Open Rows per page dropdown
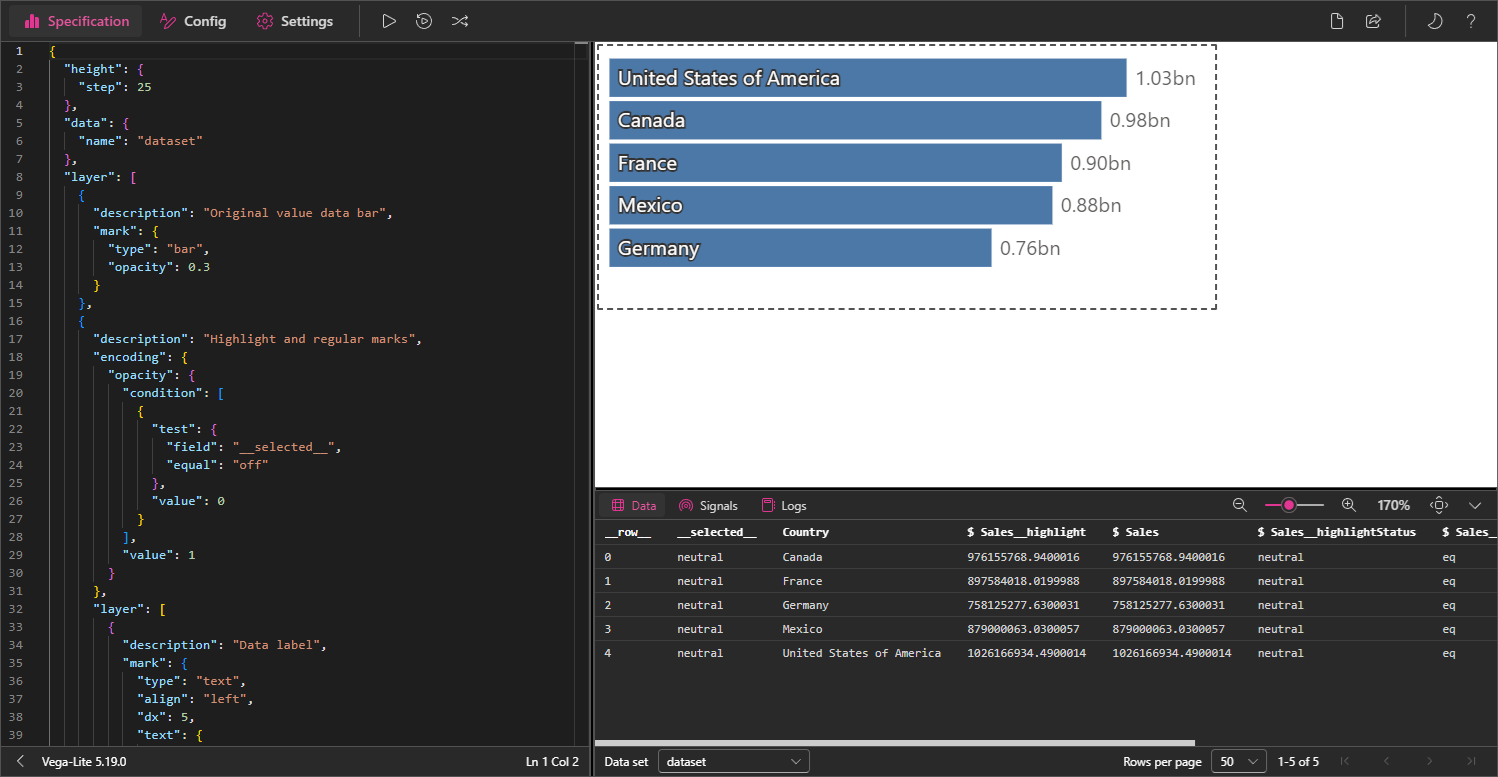1498x777 pixels. point(1239,762)
